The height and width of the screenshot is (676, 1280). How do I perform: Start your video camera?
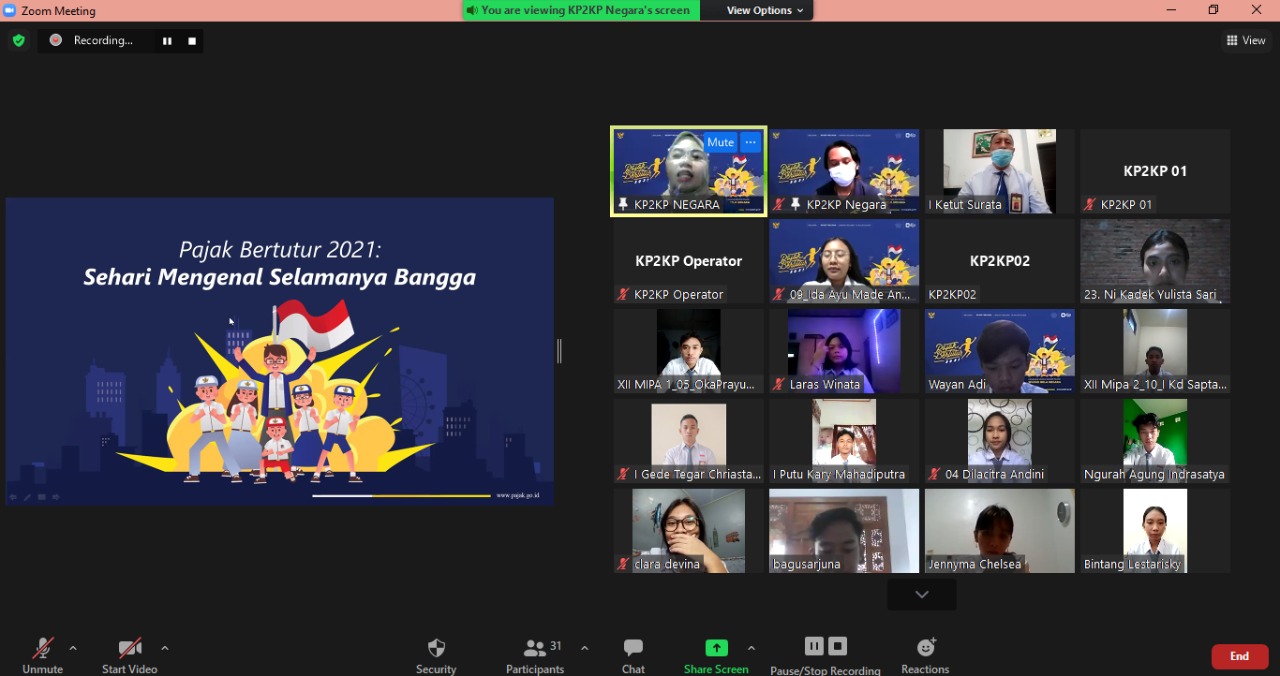click(129, 655)
